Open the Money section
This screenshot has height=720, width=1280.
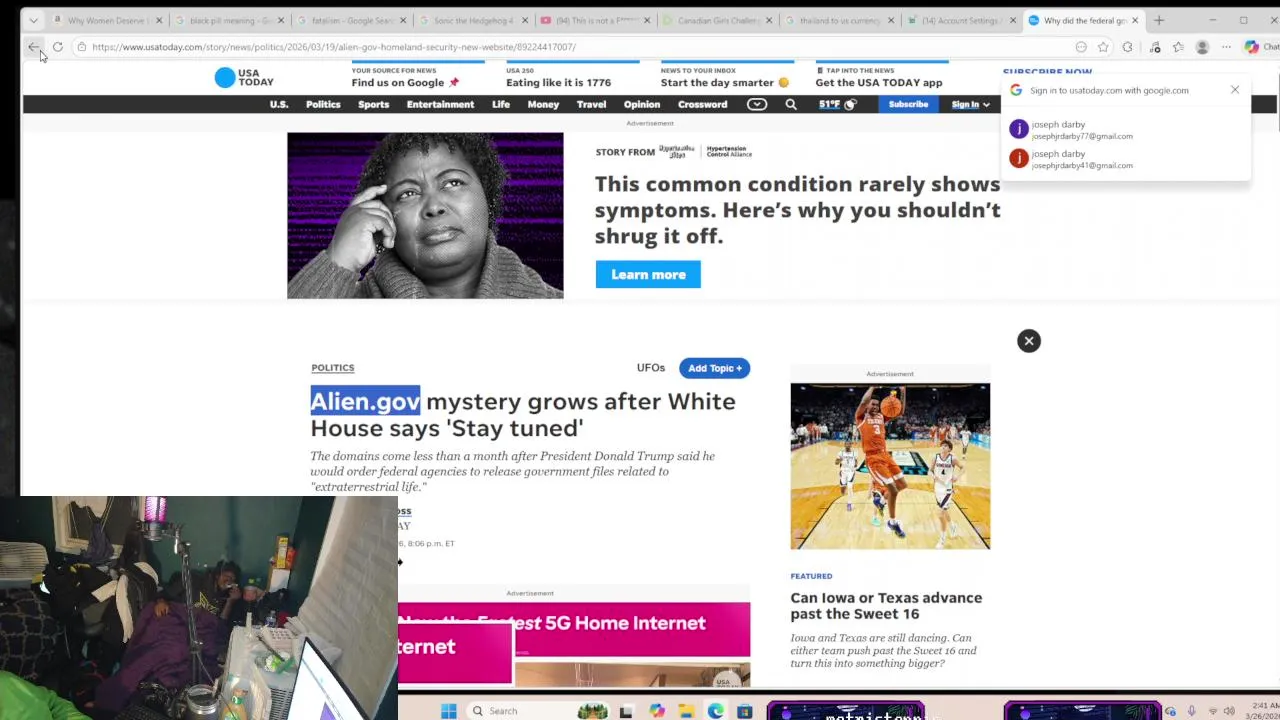pos(543,104)
